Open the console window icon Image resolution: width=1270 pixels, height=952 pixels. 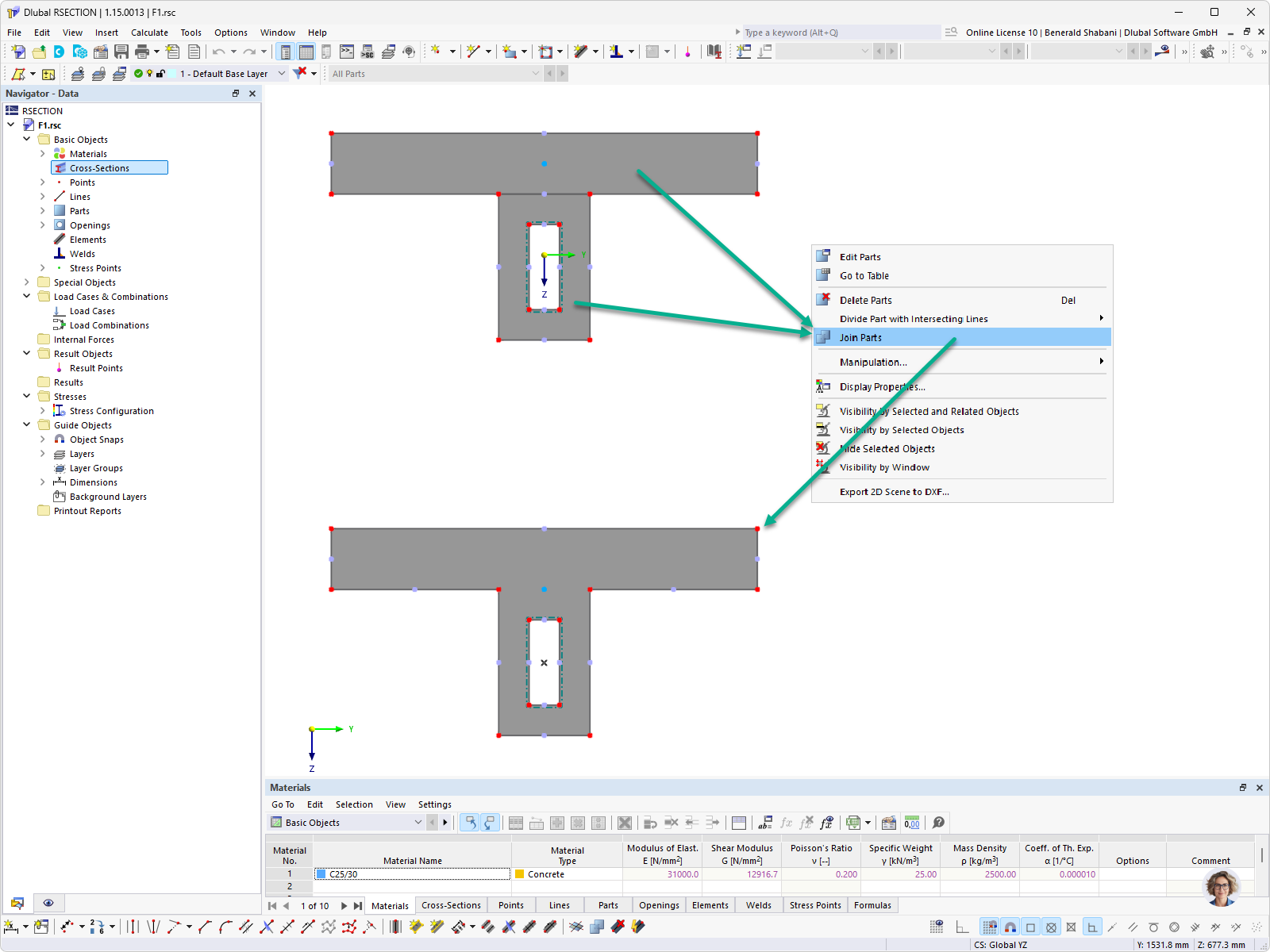click(347, 52)
